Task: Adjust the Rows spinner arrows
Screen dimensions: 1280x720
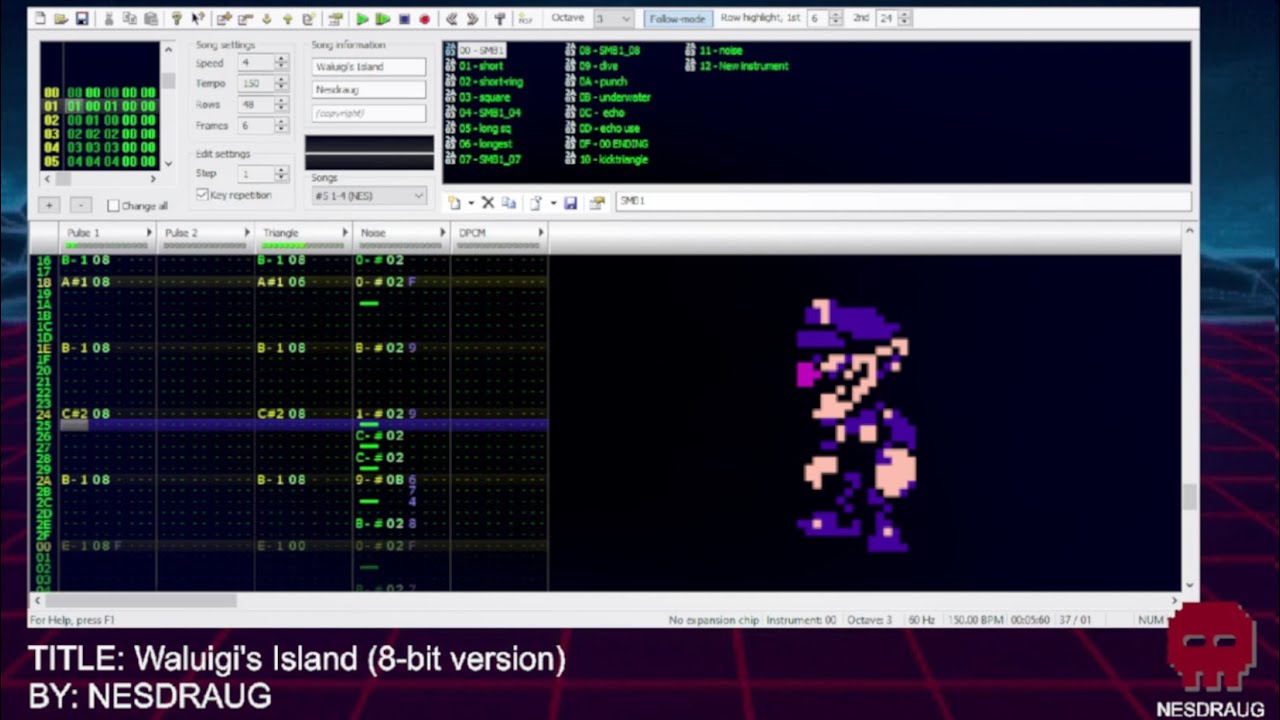Action: pyautogui.click(x=281, y=105)
